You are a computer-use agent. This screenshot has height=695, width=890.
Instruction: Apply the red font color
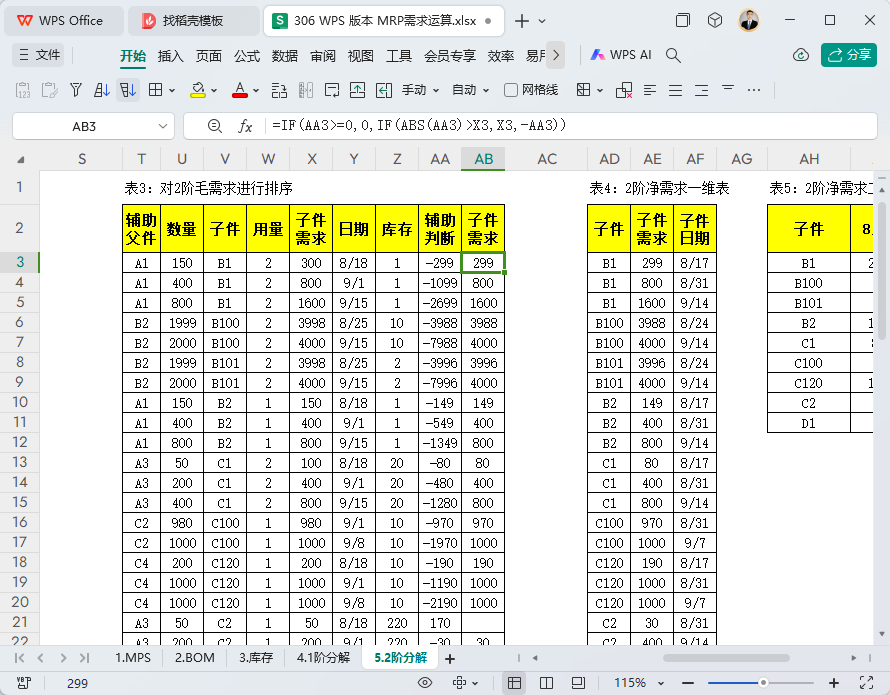click(240, 90)
